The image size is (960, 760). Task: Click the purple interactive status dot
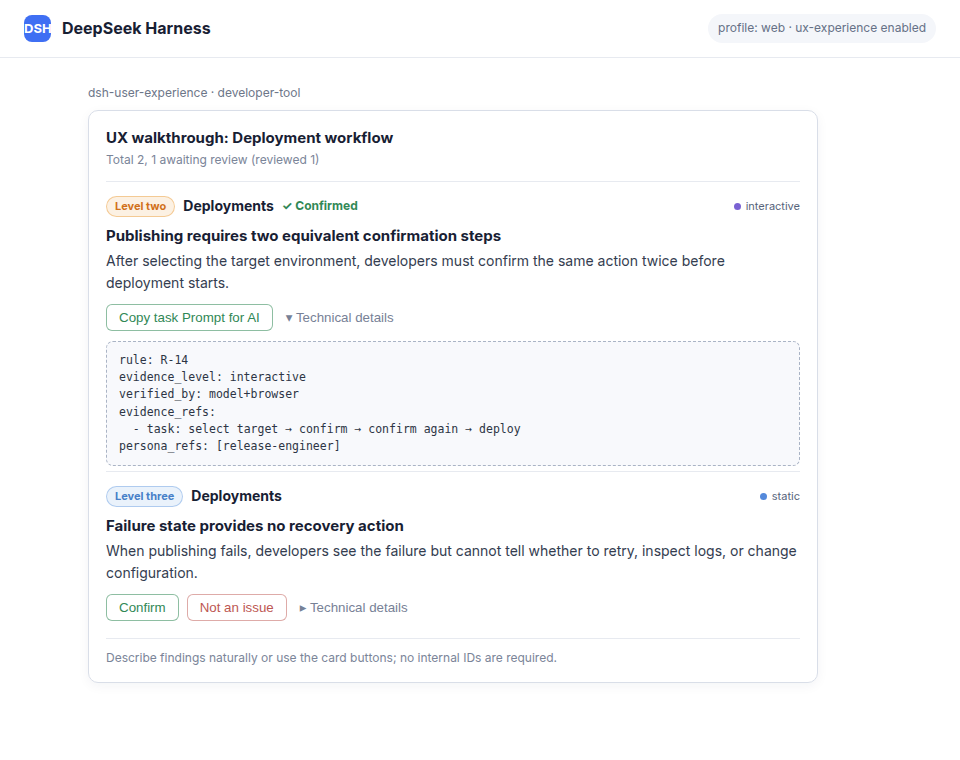[737, 206]
